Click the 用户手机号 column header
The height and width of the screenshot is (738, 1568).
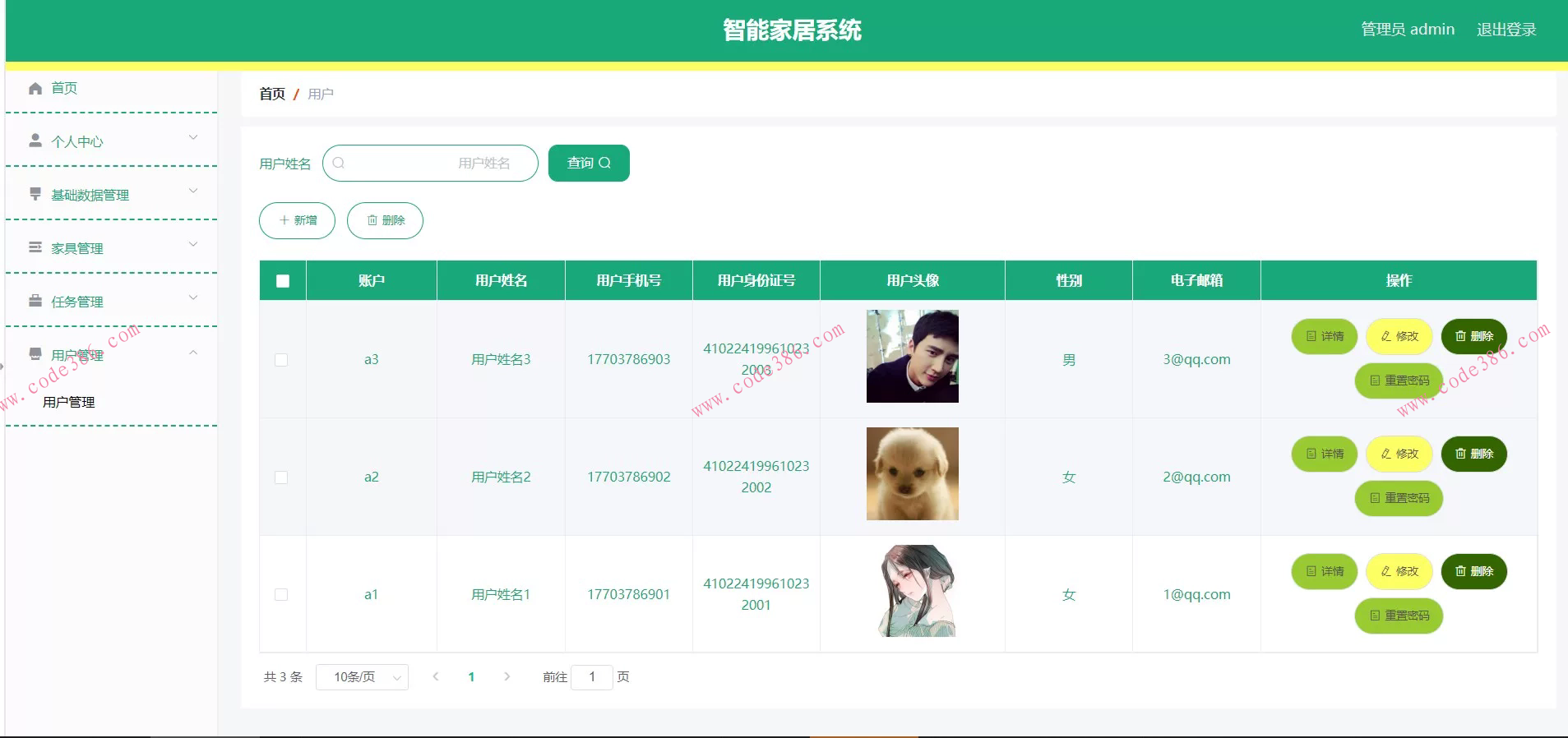click(x=629, y=280)
